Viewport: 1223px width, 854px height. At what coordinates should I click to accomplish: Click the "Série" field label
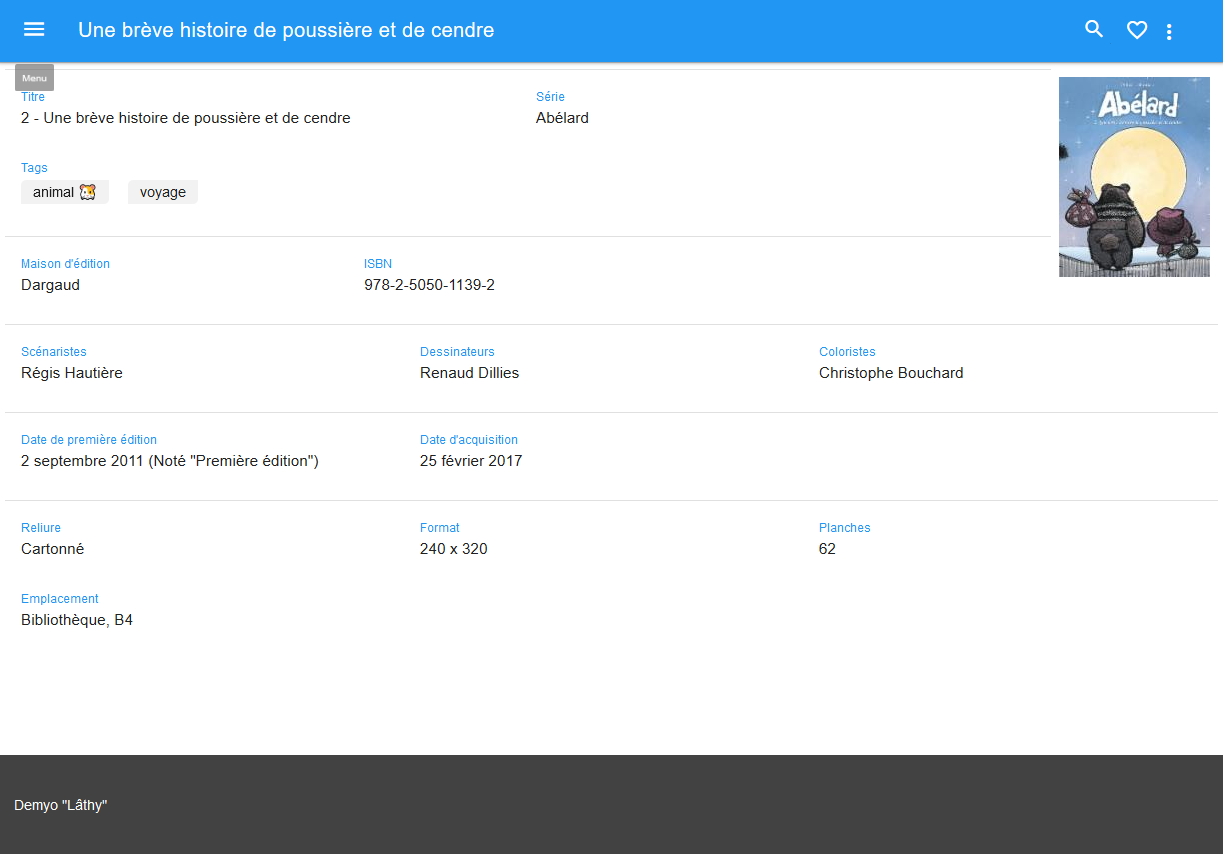tap(550, 97)
